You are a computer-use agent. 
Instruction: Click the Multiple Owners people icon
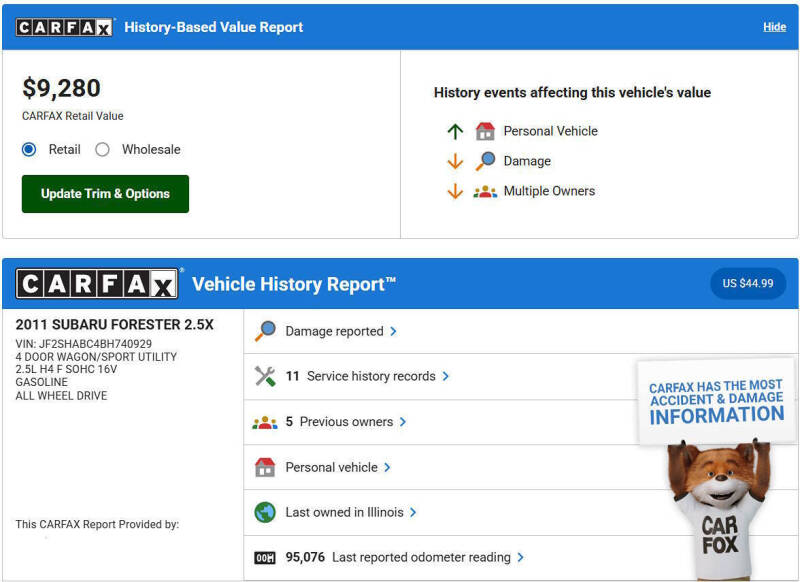point(485,191)
